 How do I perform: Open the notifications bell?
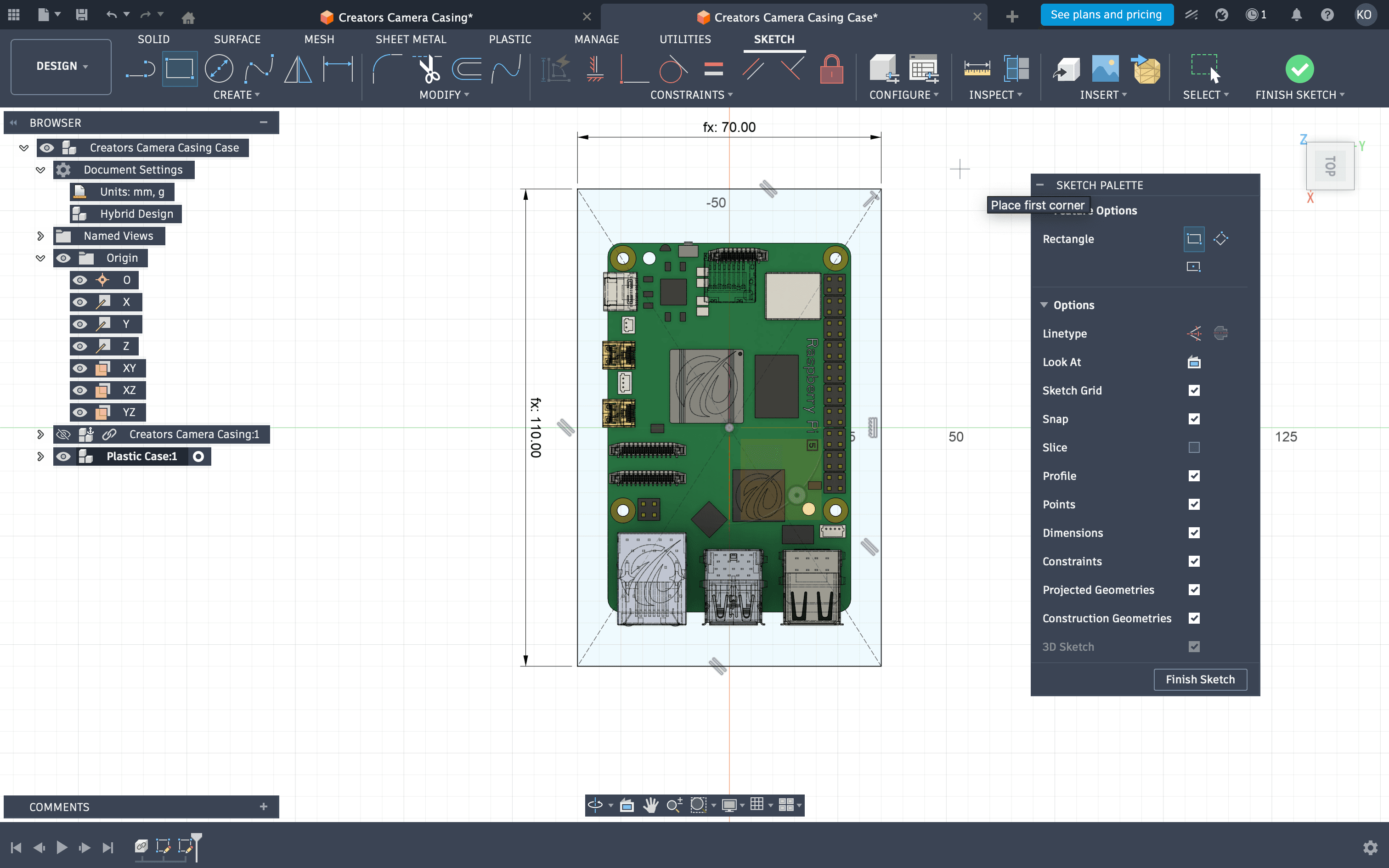point(1296,15)
